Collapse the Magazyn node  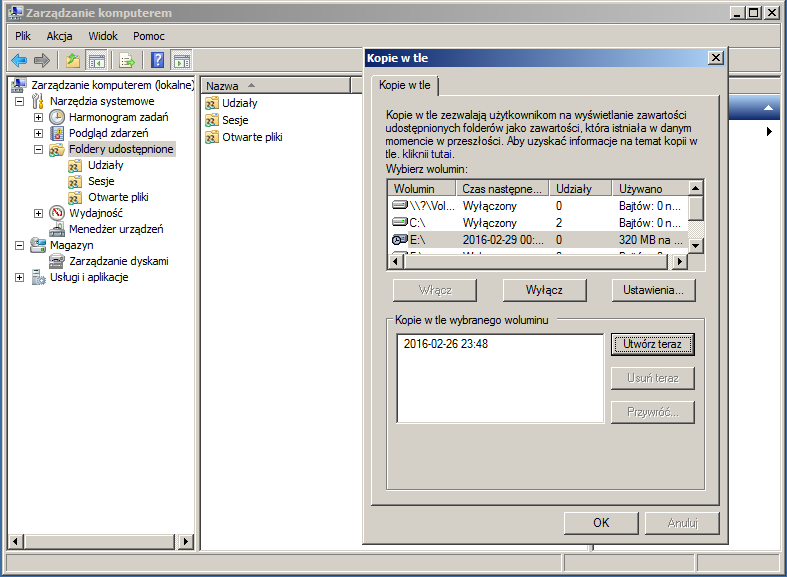click(20, 245)
